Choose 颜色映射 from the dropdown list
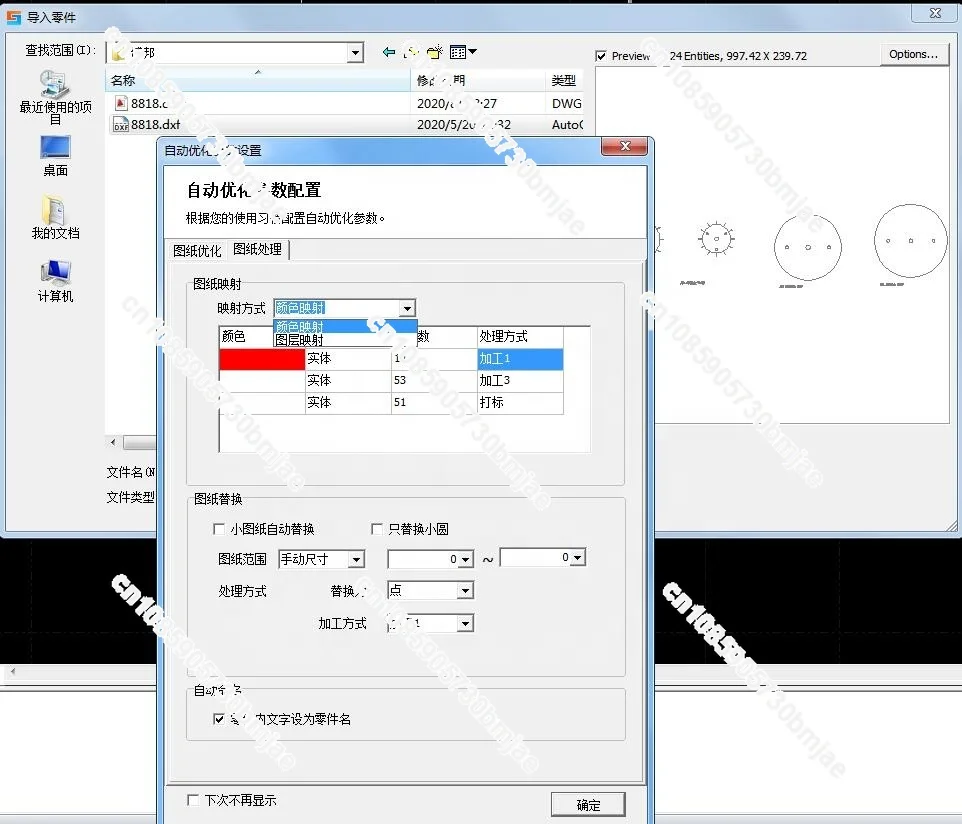This screenshot has height=824, width=962. (x=345, y=326)
